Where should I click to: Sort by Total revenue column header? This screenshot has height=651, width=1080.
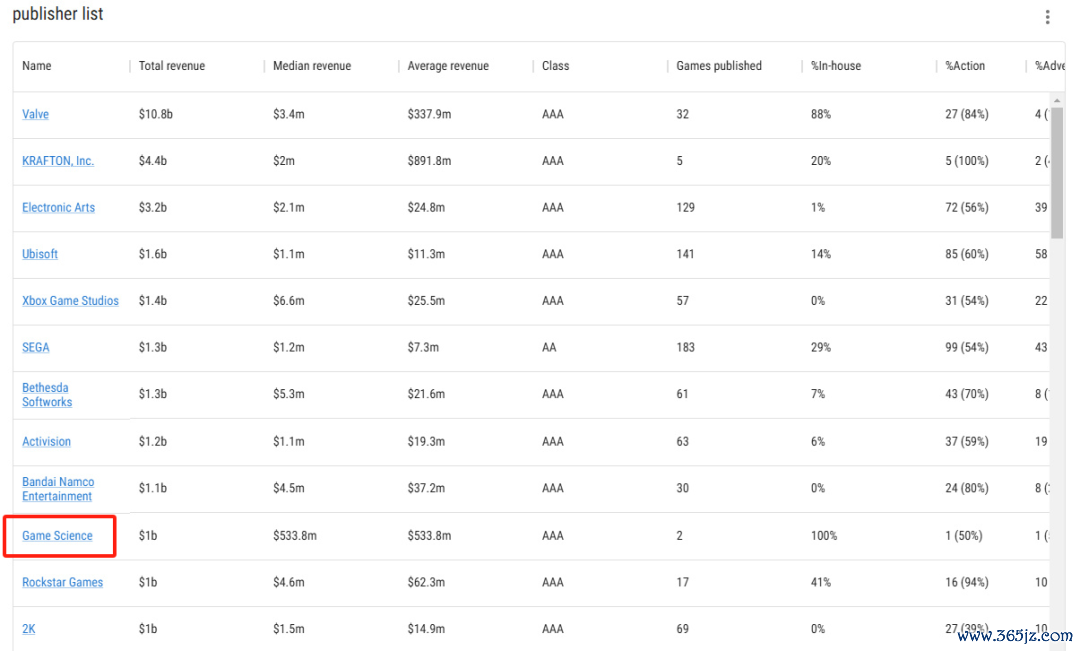[172, 66]
